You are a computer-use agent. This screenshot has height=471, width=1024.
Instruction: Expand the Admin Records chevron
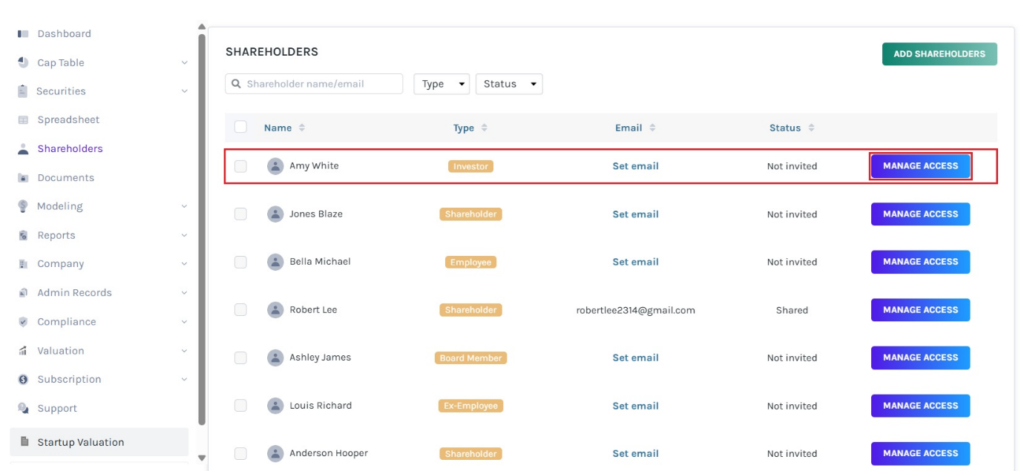coord(184,293)
